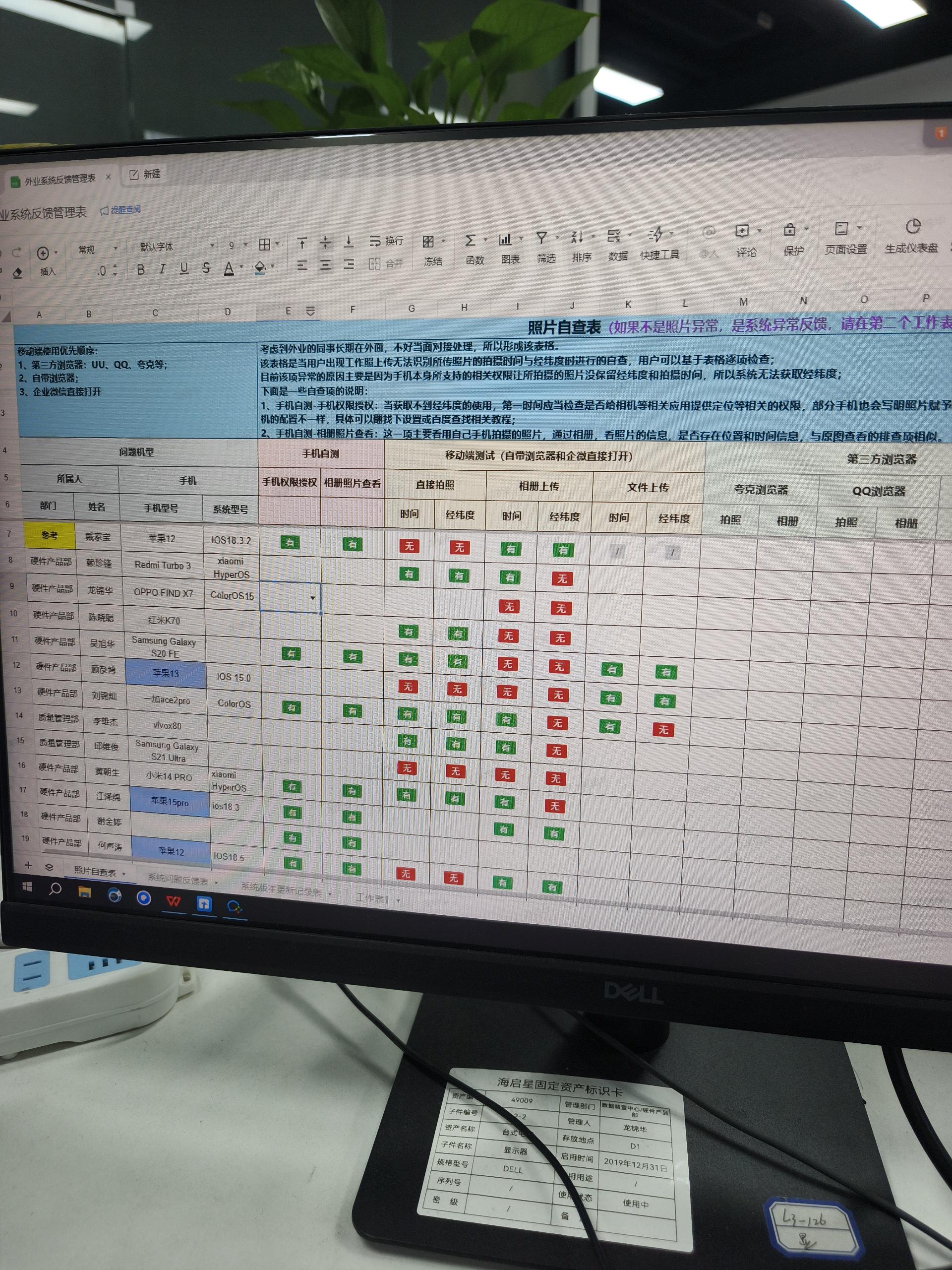Click the cell fill color bucket
This screenshot has height=1270, width=952.
(x=260, y=267)
